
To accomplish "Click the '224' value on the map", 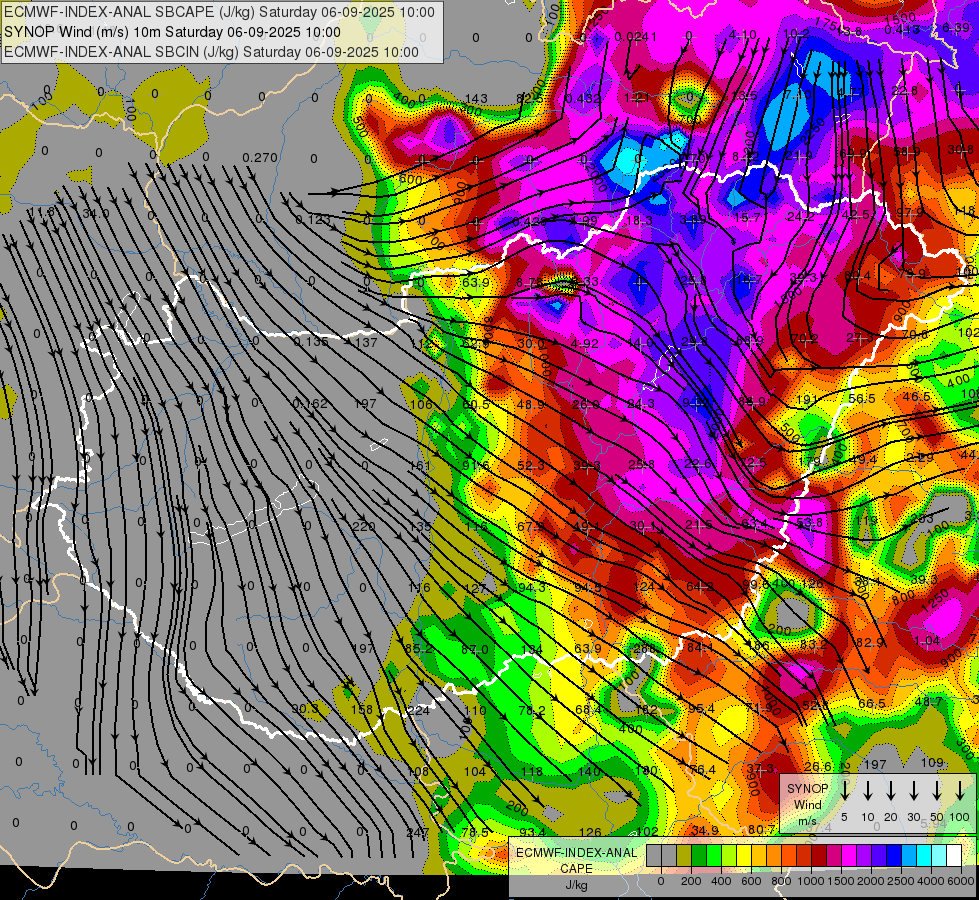I will pyautogui.click(x=418, y=710).
